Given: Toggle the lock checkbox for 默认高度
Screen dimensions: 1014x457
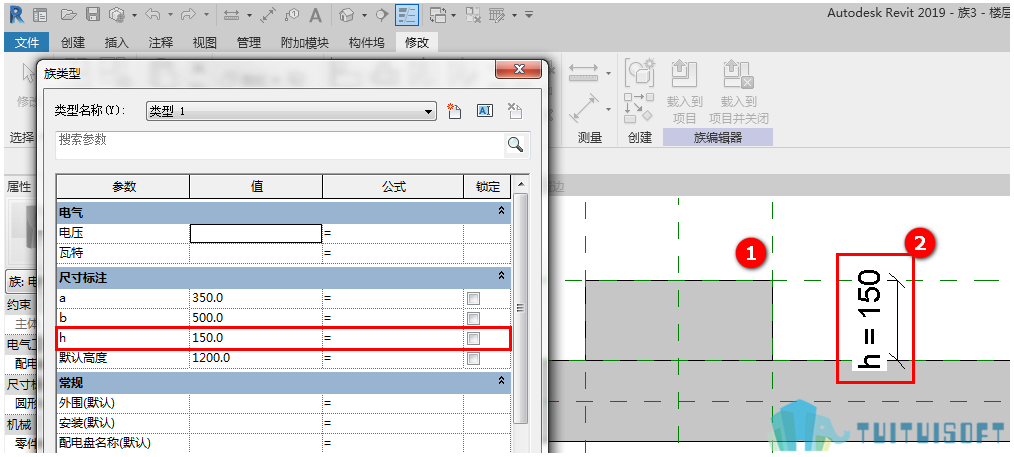Looking at the screenshot, I should point(474,359).
